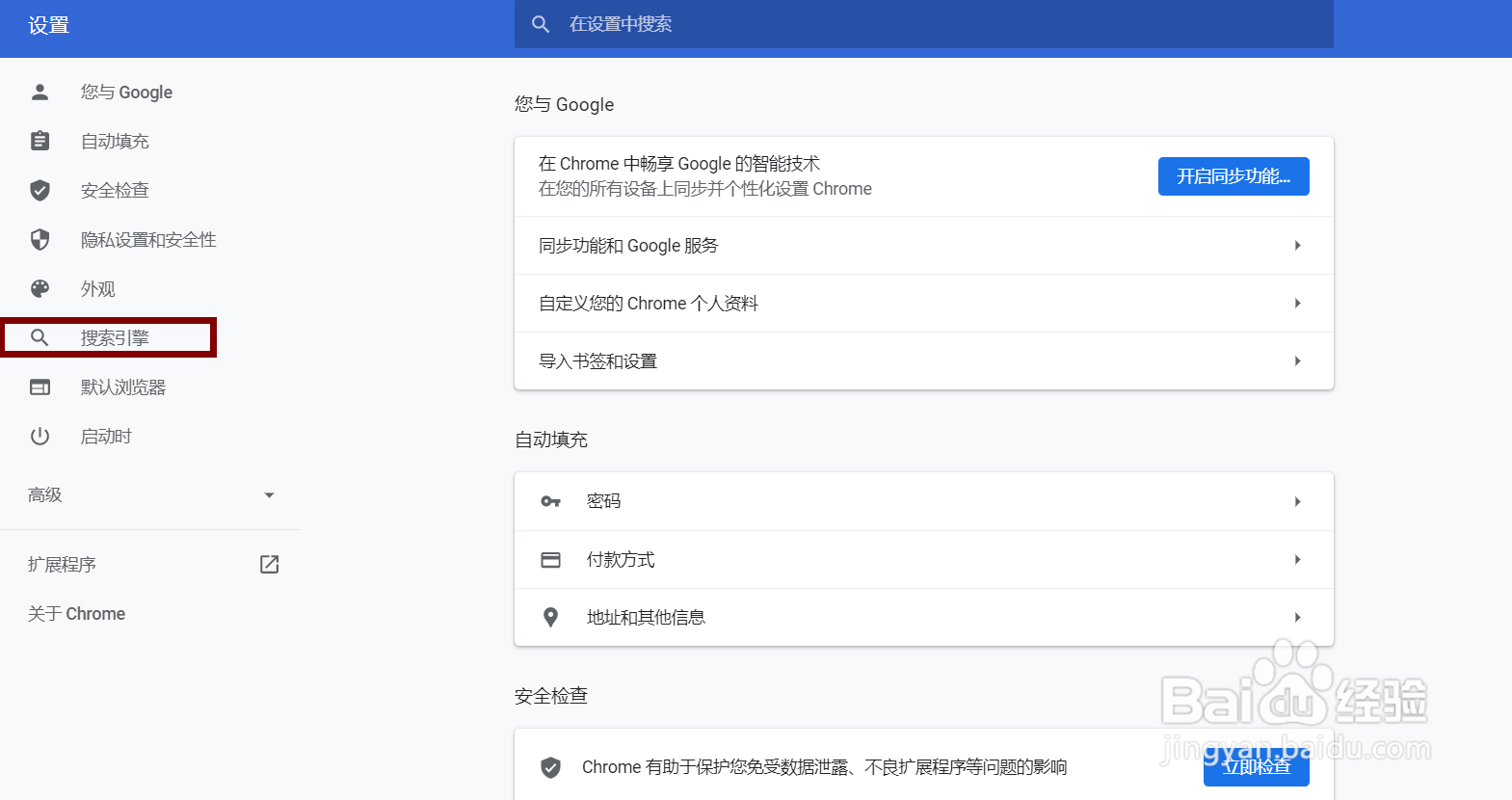Expand the 自定义您的 Chrome 个人资料 arrow
1512x800 pixels.
1298,304
